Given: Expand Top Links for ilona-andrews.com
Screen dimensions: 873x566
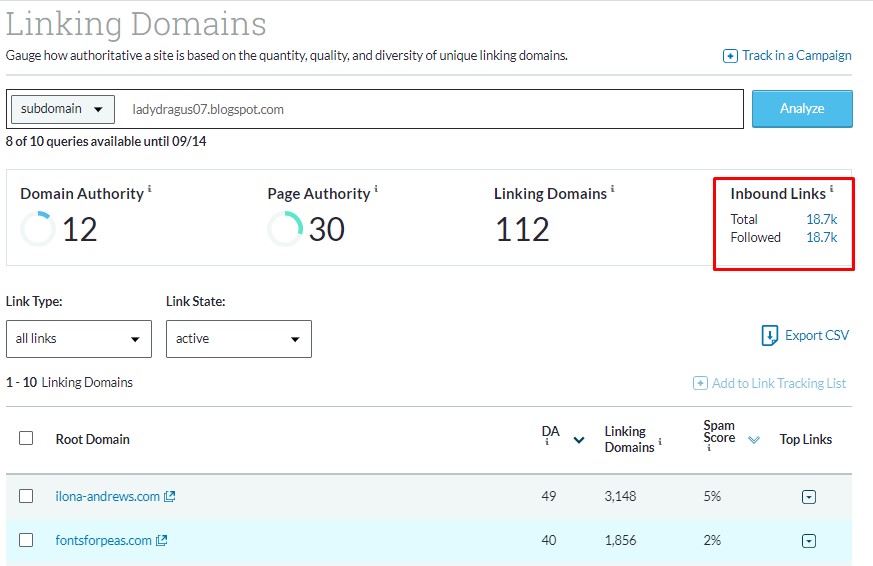Looking at the screenshot, I should [x=809, y=497].
